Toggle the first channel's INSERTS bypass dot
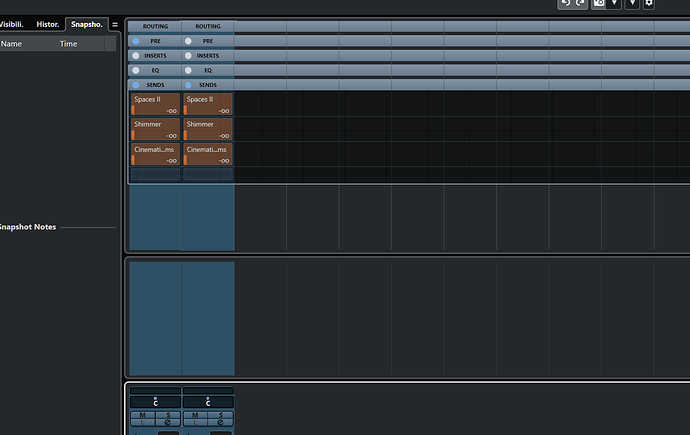The image size is (690, 435). coord(136,56)
